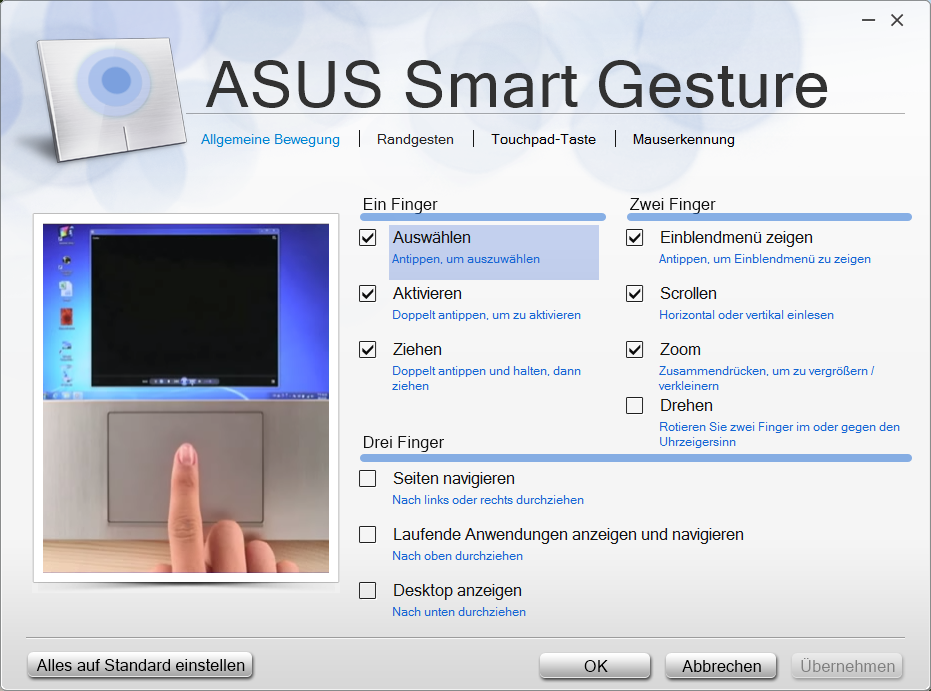The height and width of the screenshot is (691, 931).
Task: Enable Seiten navigieren checkbox
Action: pyautogui.click(x=368, y=478)
